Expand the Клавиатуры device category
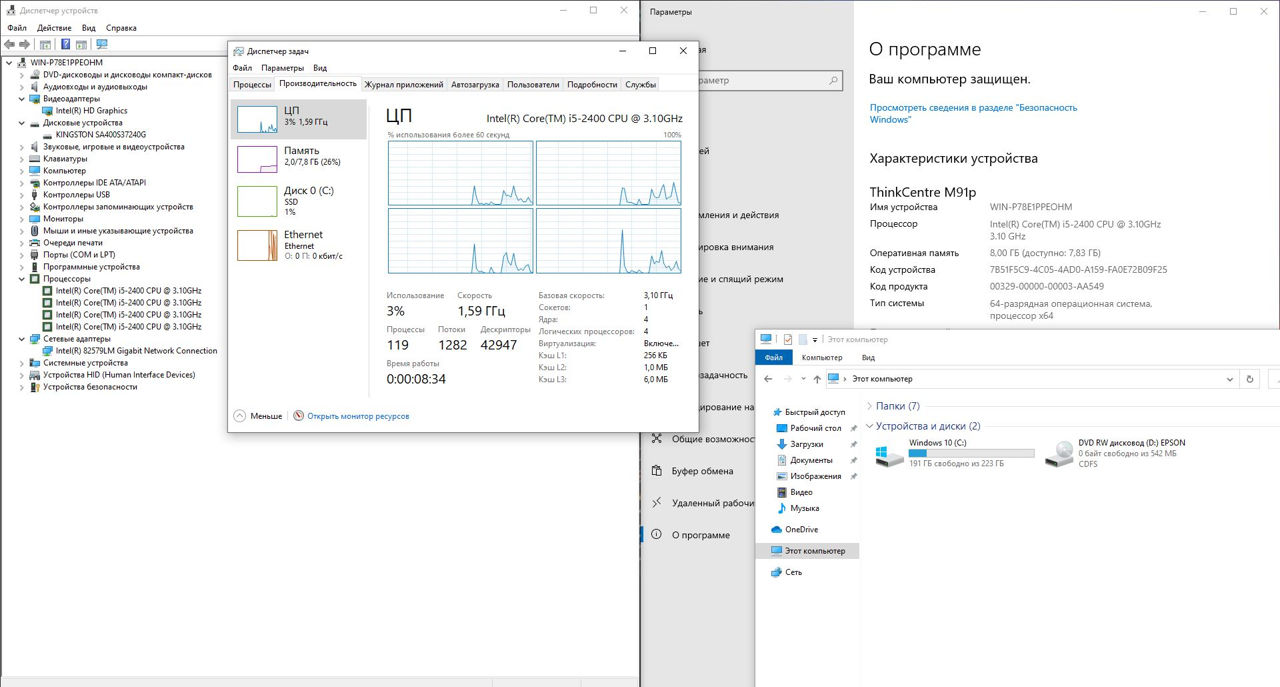The width and height of the screenshot is (1280, 687). (x=22, y=159)
